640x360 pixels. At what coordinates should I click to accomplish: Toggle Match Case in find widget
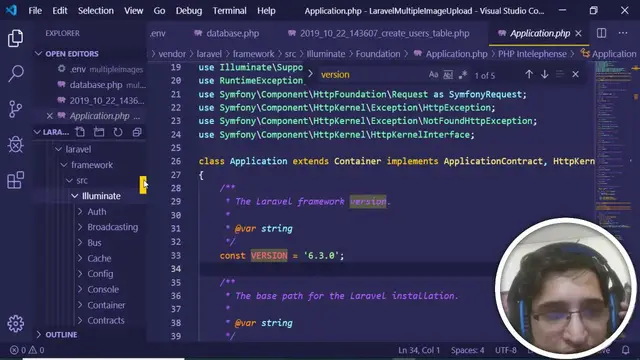[x=433, y=75]
